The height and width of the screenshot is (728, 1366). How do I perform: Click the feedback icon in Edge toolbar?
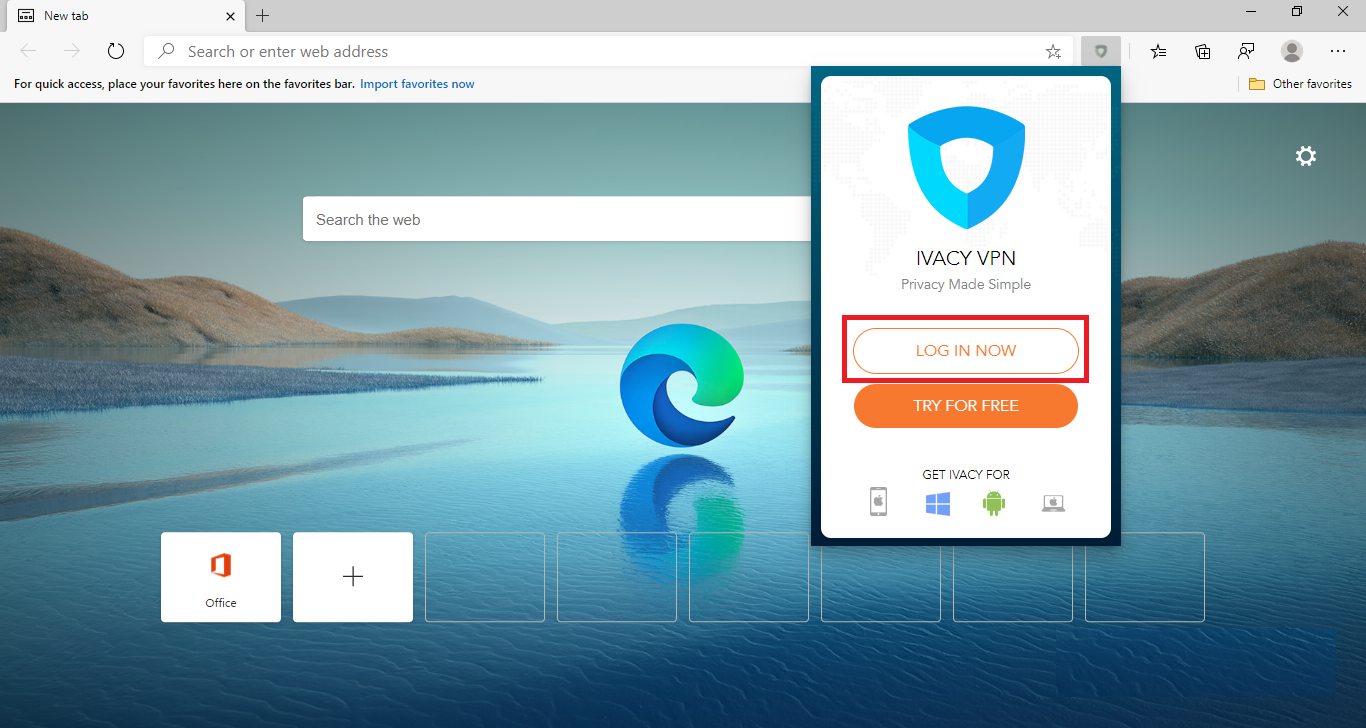1246,51
